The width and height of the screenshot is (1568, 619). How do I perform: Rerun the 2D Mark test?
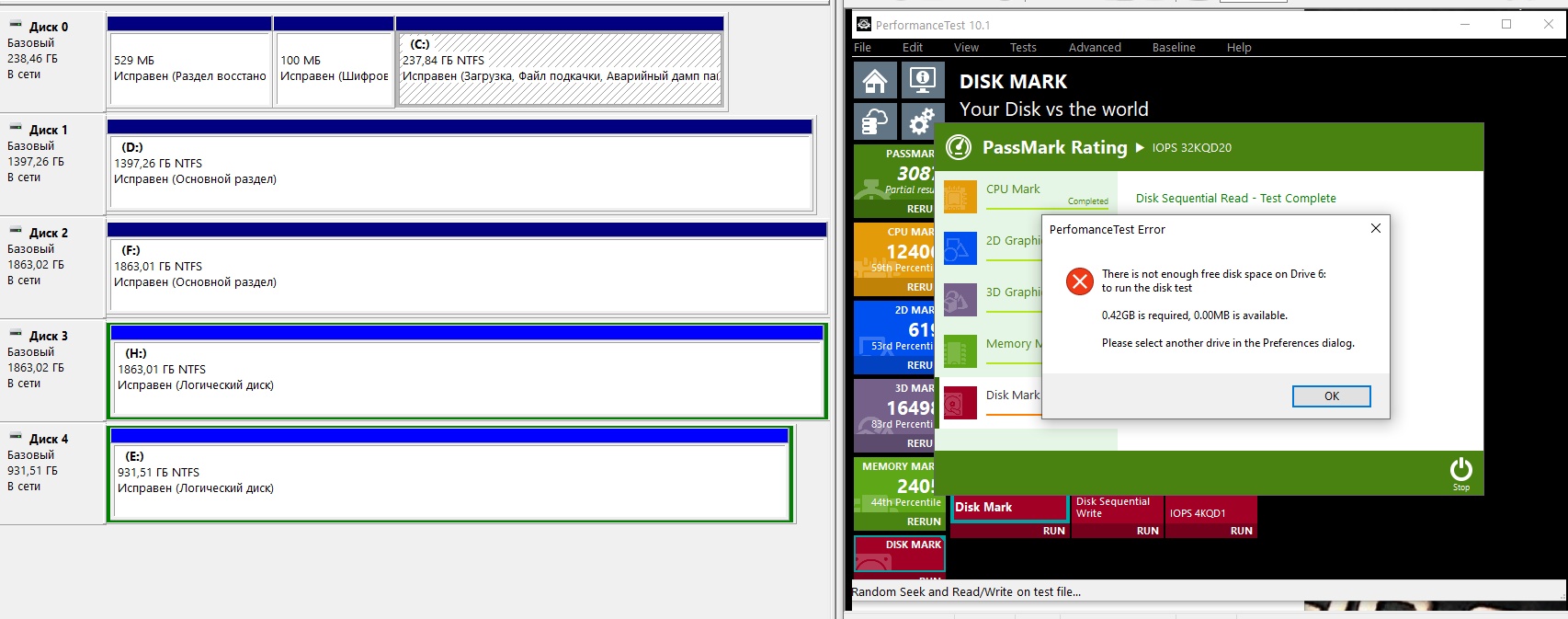(919, 365)
